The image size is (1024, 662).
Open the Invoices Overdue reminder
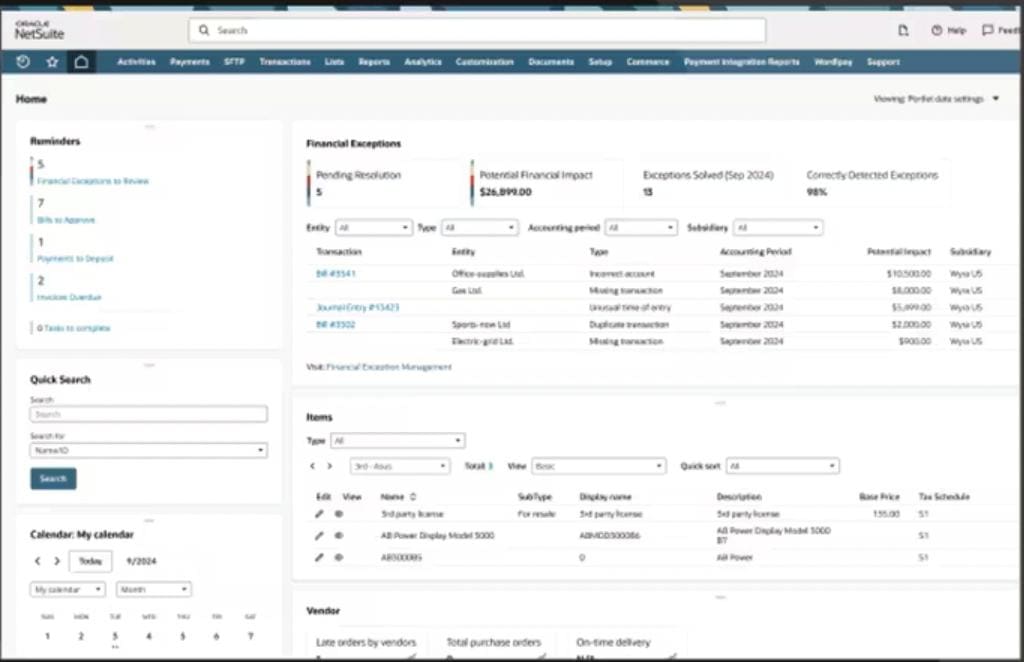coord(69,297)
